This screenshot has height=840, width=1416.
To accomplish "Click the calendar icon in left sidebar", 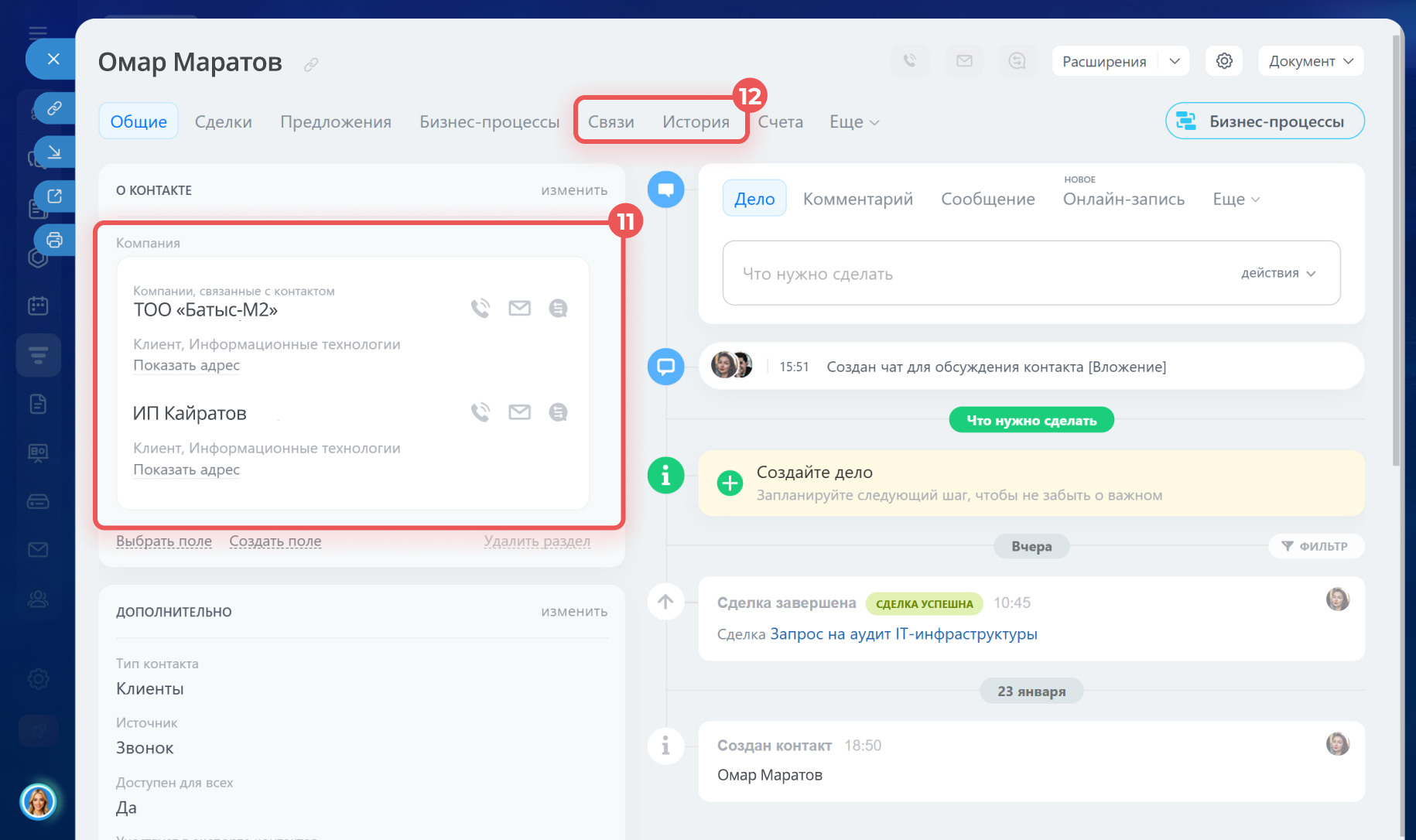I will pyautogui.click(x=38, y=306).
